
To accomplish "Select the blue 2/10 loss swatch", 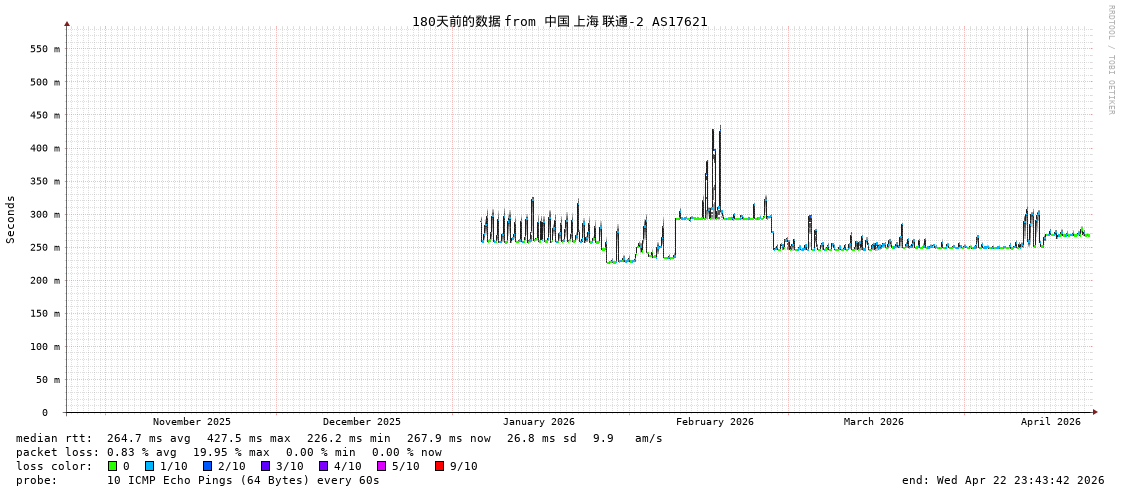I will tap(207, 466).
